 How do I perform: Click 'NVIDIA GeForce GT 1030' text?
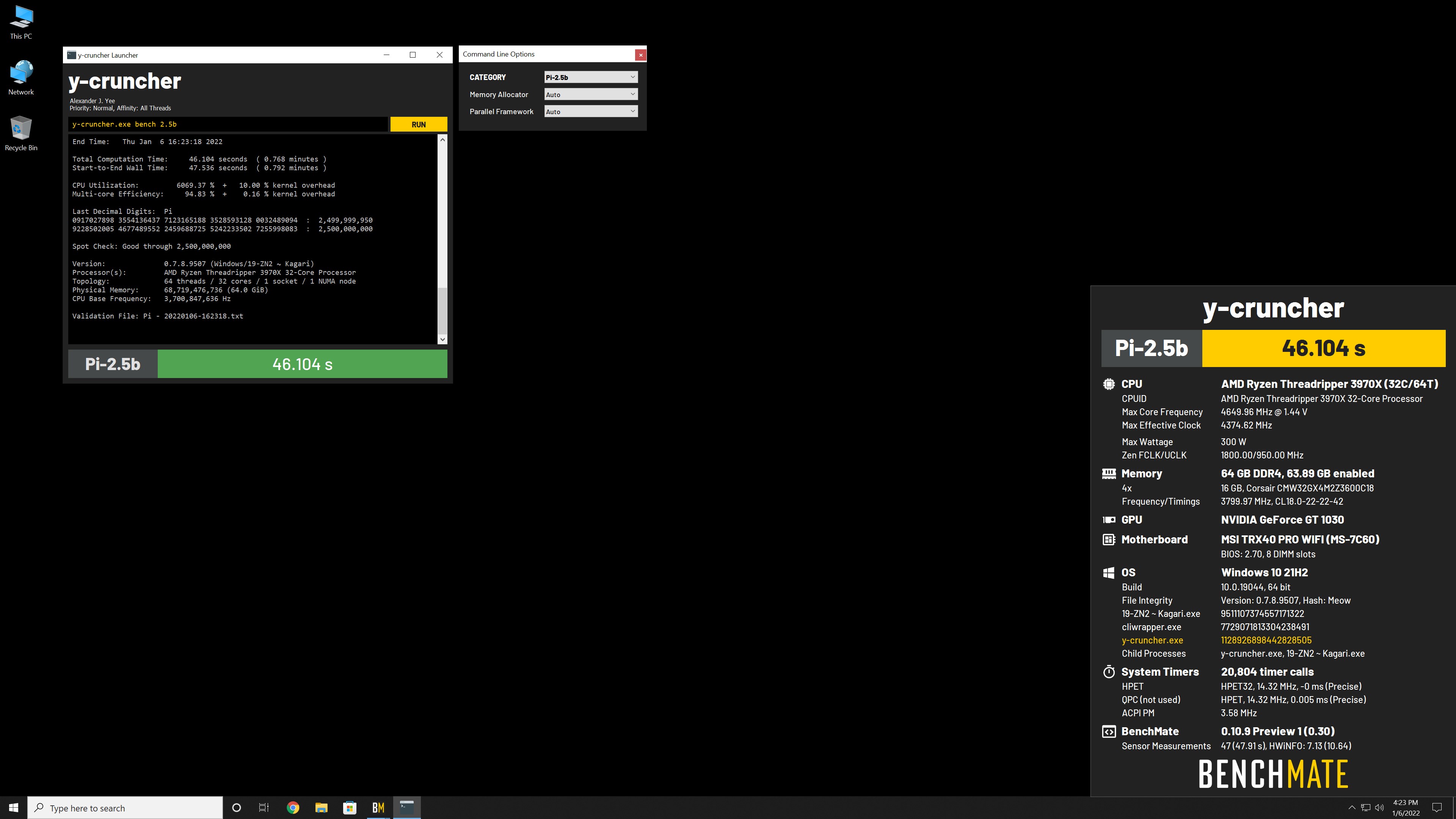pyautogui.click(x=1282, y=520)
